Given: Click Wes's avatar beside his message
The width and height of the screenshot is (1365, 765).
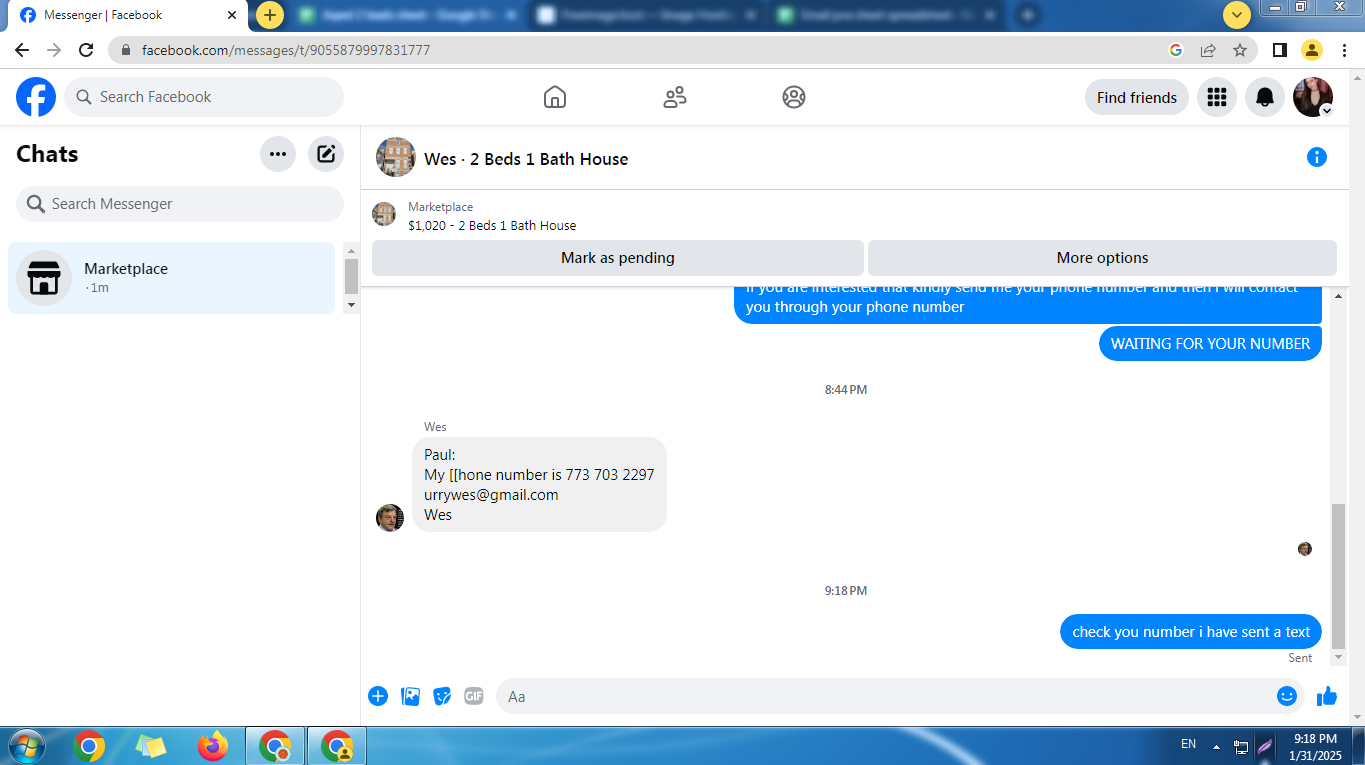Looking at the screenshot, I should (390, 518).
